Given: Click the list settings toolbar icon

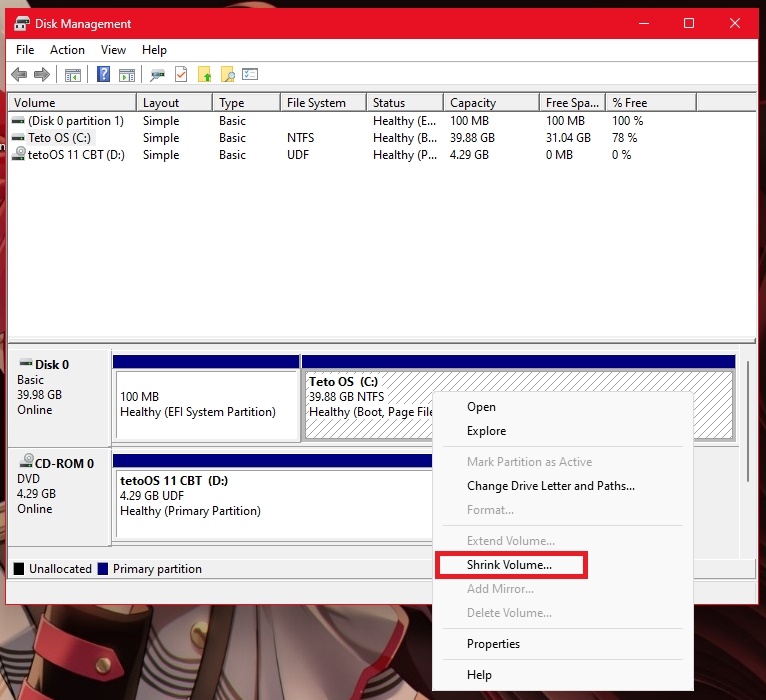Looking at the screenshot, I should pyautogui.click(x=250, y=74).
